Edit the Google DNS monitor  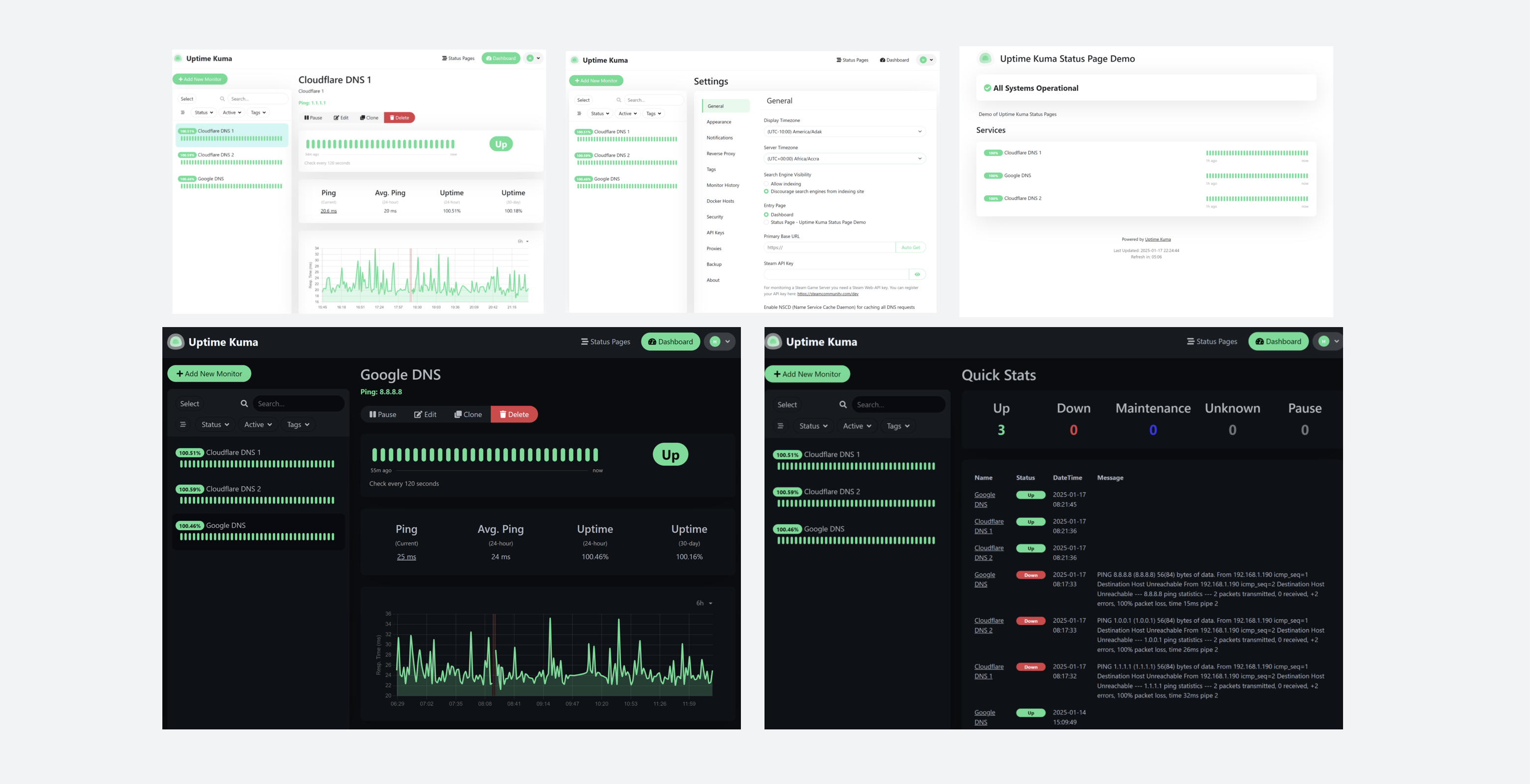pyautogui.click(x=425, y=415)
